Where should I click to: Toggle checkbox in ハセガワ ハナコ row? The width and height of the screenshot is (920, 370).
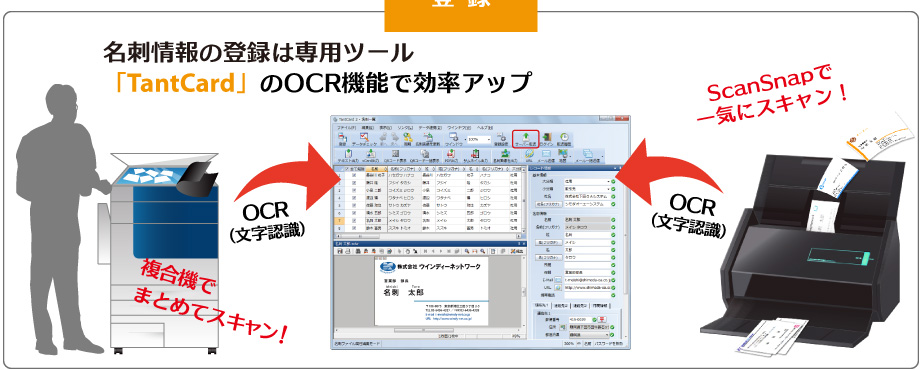(x=354, y=175)
